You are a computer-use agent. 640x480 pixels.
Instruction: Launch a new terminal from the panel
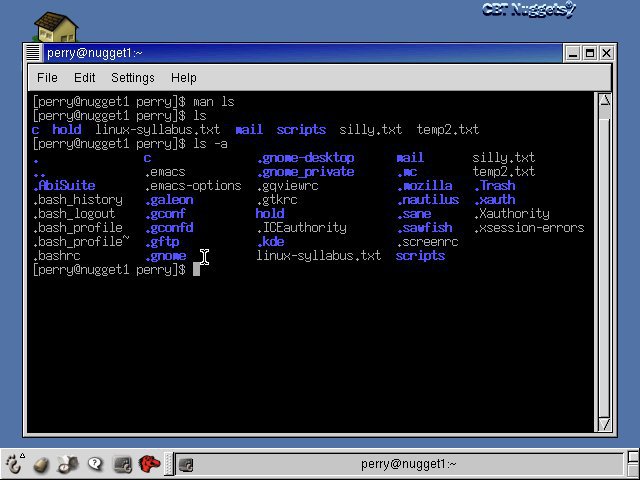(x=122, y=464)
